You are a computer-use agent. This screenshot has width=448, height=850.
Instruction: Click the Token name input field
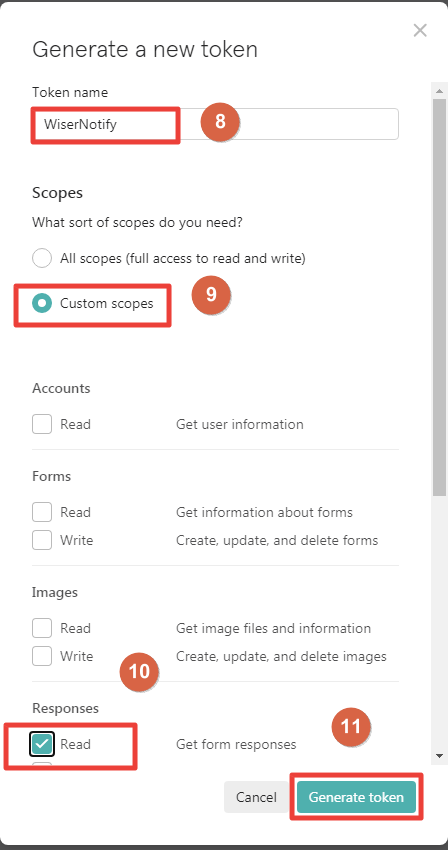pos(215,124)
